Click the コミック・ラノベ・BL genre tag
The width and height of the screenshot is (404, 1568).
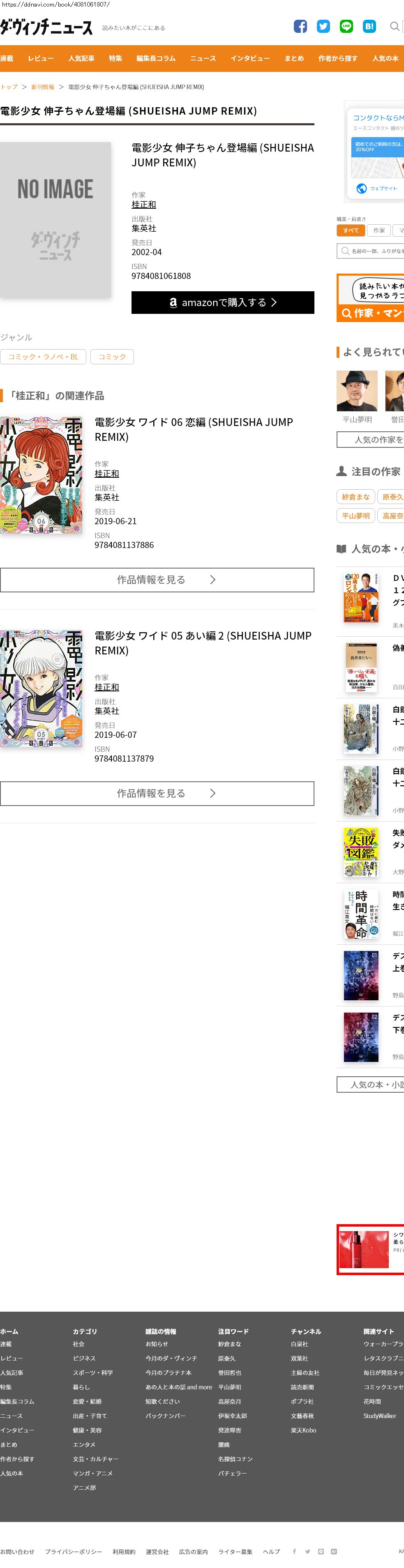click(43, 357)
